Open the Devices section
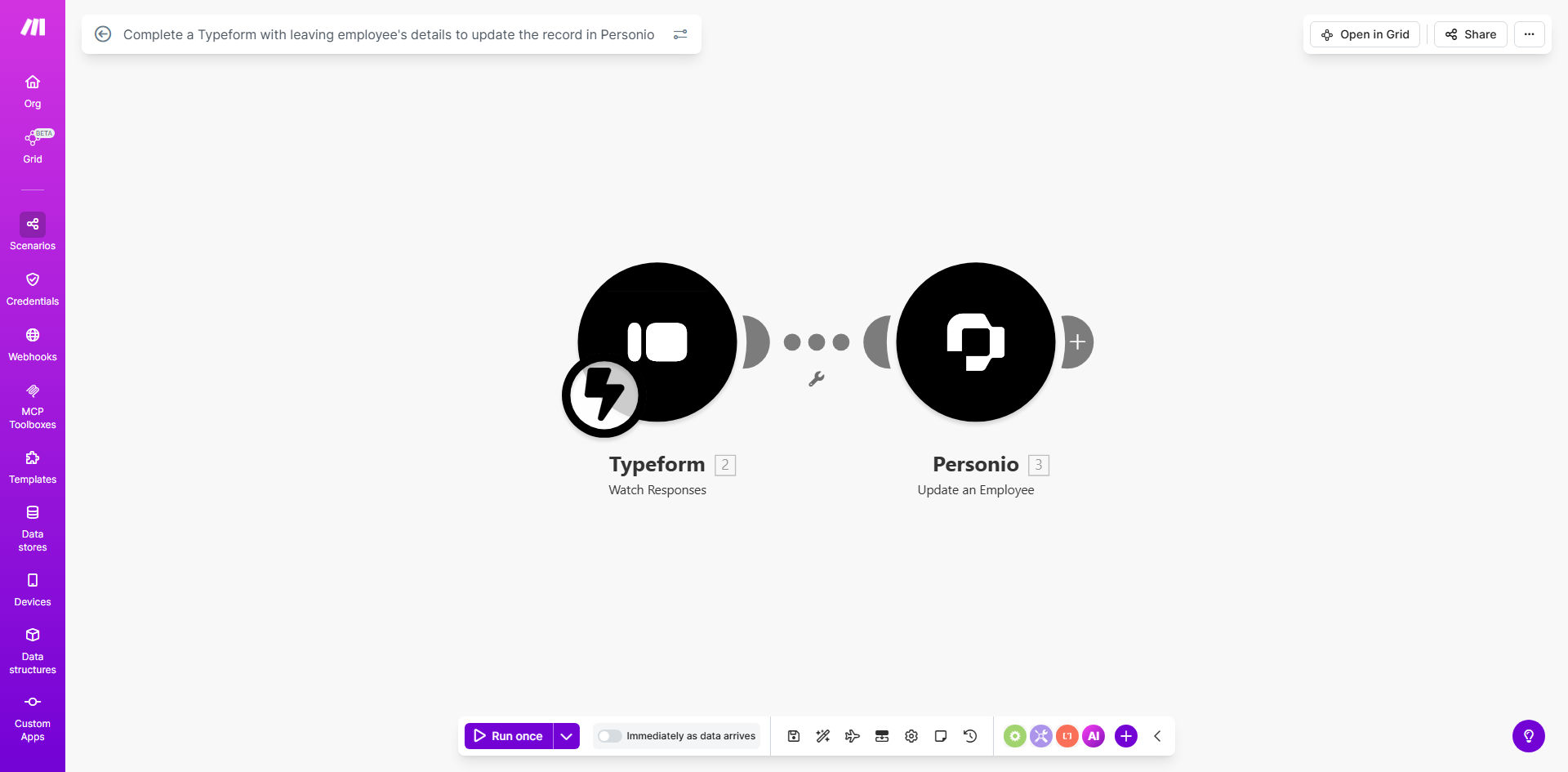 (x=33, y=590)
